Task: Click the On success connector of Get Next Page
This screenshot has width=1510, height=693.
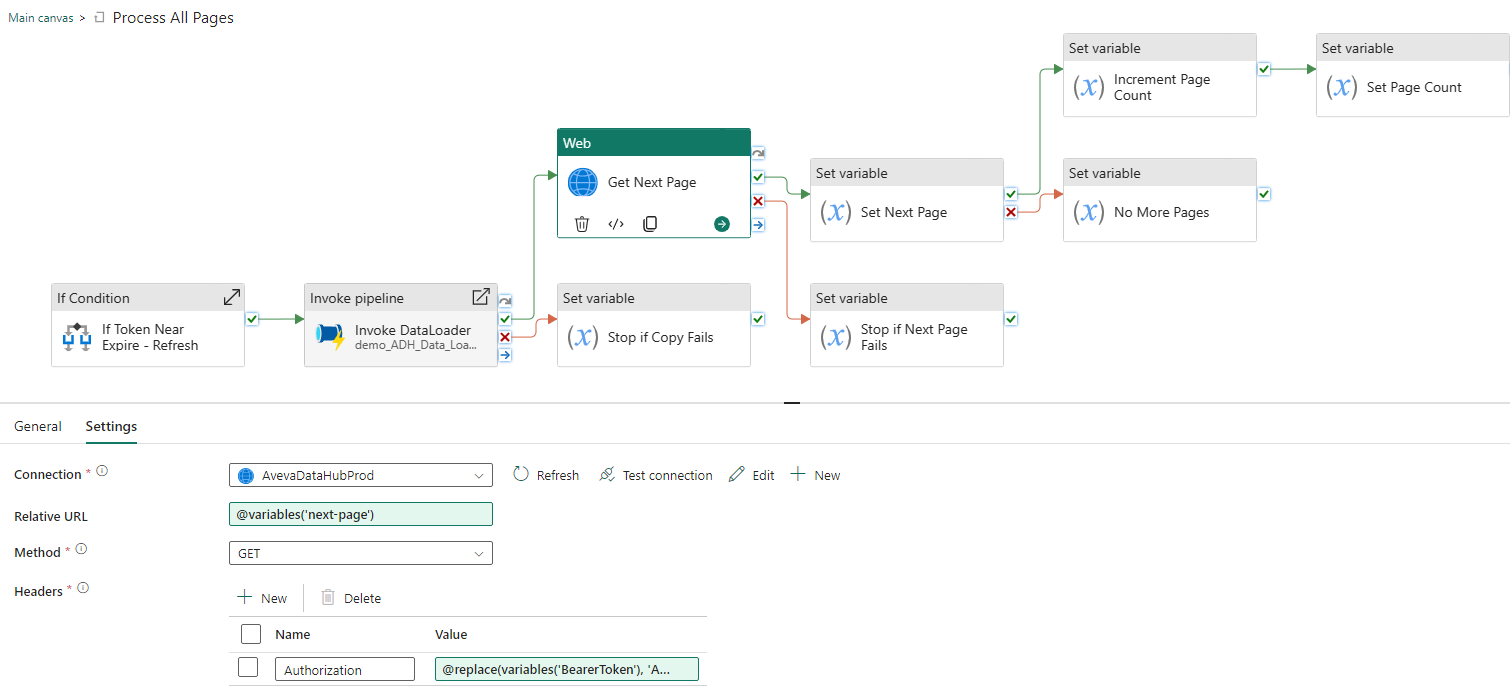Action: (x=758, y=177)
